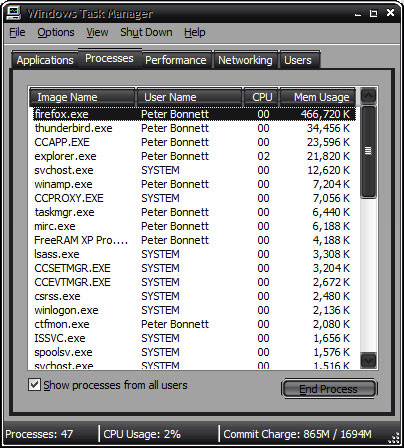The height and width of the screenshot is (448, 404).
Task: Select the Processes tab
Action: coord(109,59)
